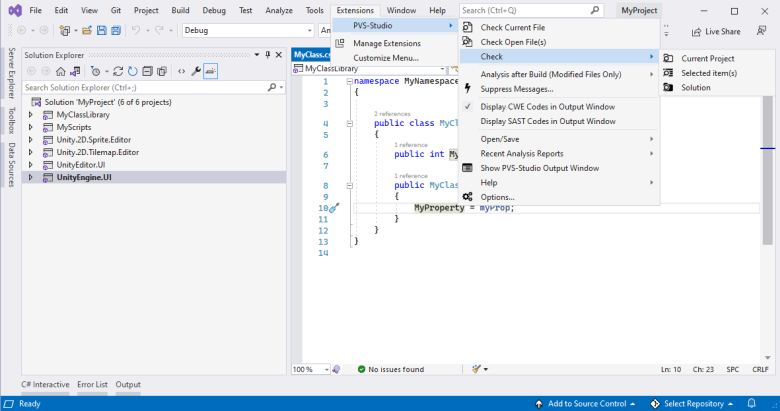Click the Show All Files icon
The height and width of the screenshot is (411, 780).
pyautogui.click(x=162, y=72)
